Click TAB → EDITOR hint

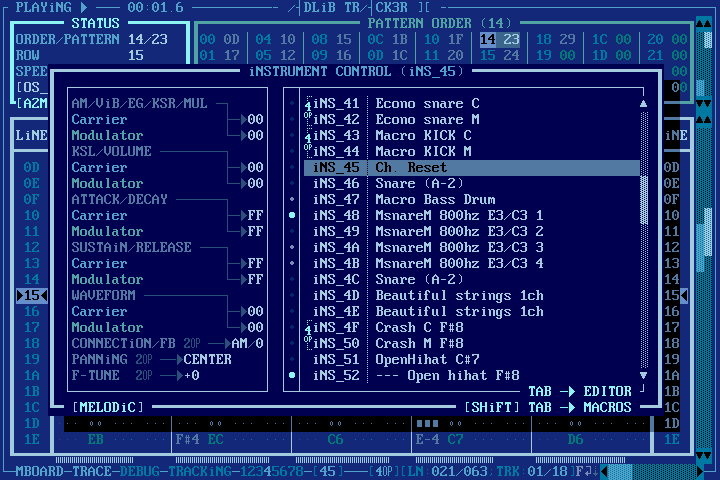[x=579, y=391]
